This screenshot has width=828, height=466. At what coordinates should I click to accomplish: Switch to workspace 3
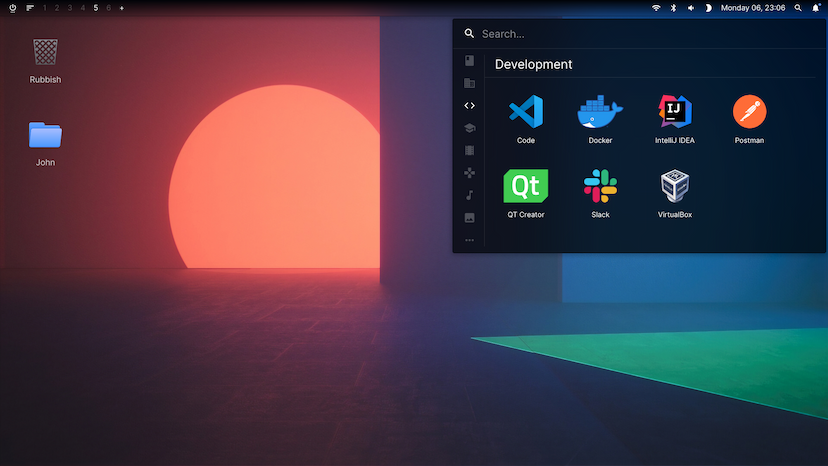coord(70,8)
